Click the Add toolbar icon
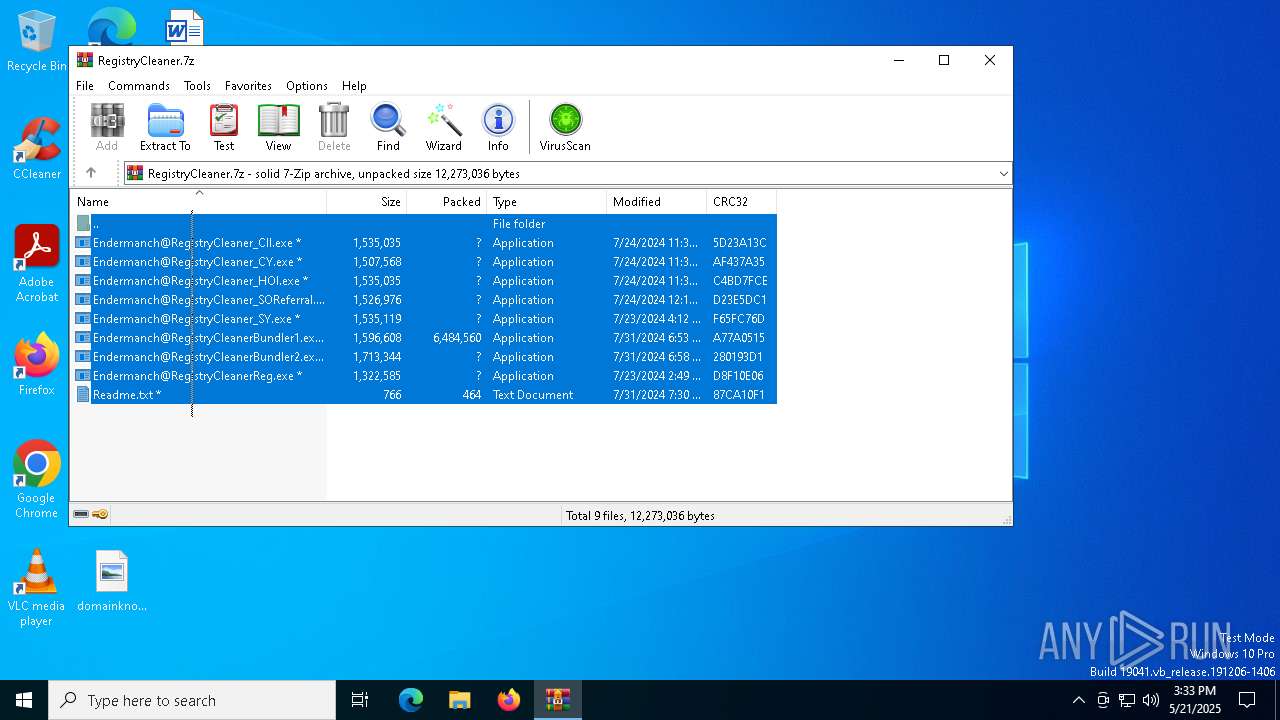The height and width of the screenshot is (720, 1280). coord(107,127)
